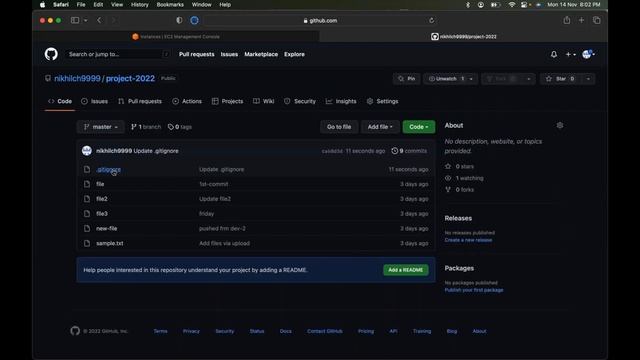Switch to the Security tab

[x=300, y=101]
